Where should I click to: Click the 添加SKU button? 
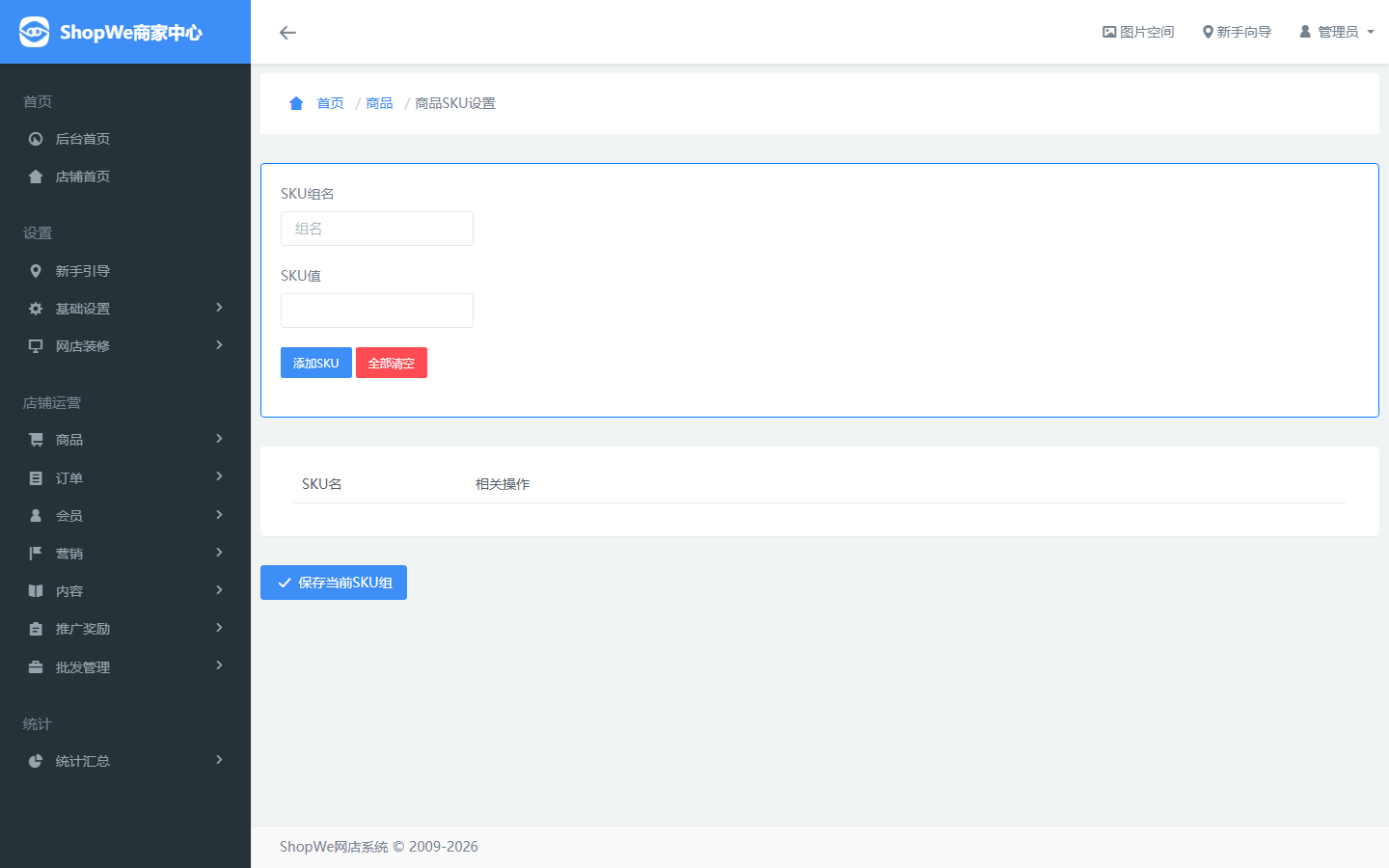point(316,363)
